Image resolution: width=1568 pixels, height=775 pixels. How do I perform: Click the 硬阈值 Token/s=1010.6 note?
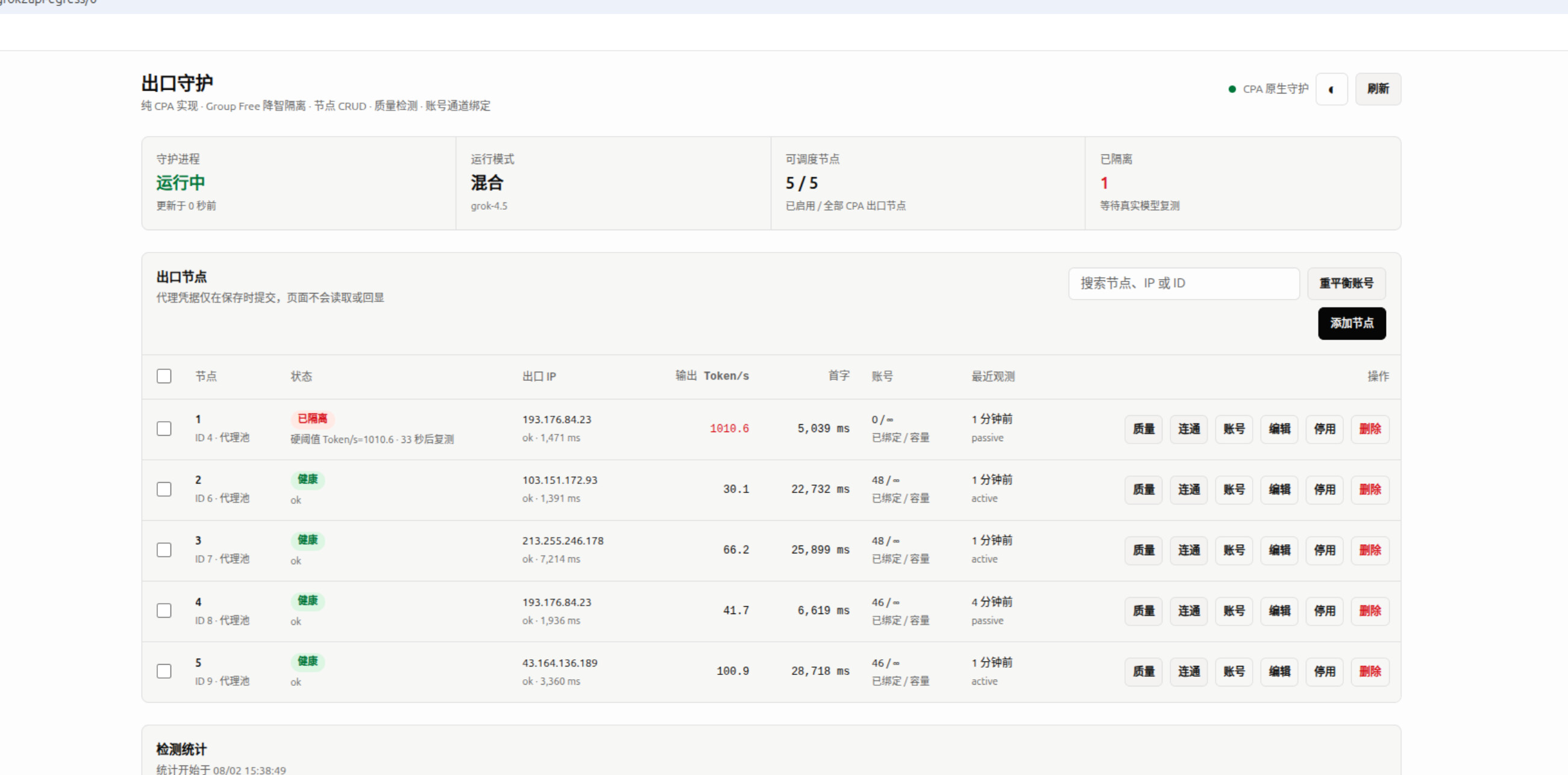(372, 439)
